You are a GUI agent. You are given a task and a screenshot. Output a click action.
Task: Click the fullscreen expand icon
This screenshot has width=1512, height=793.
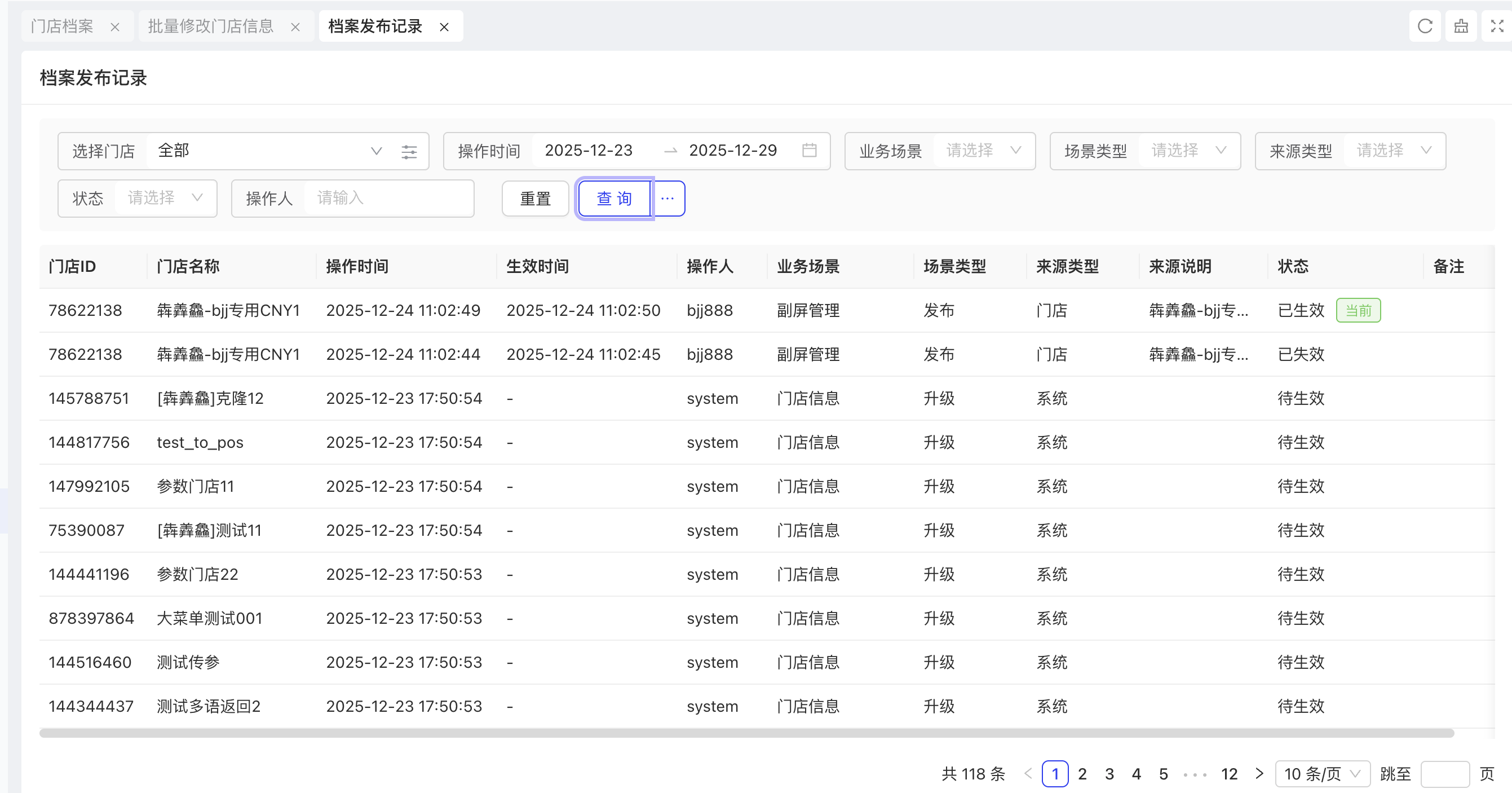click(x=1497, y=27)
